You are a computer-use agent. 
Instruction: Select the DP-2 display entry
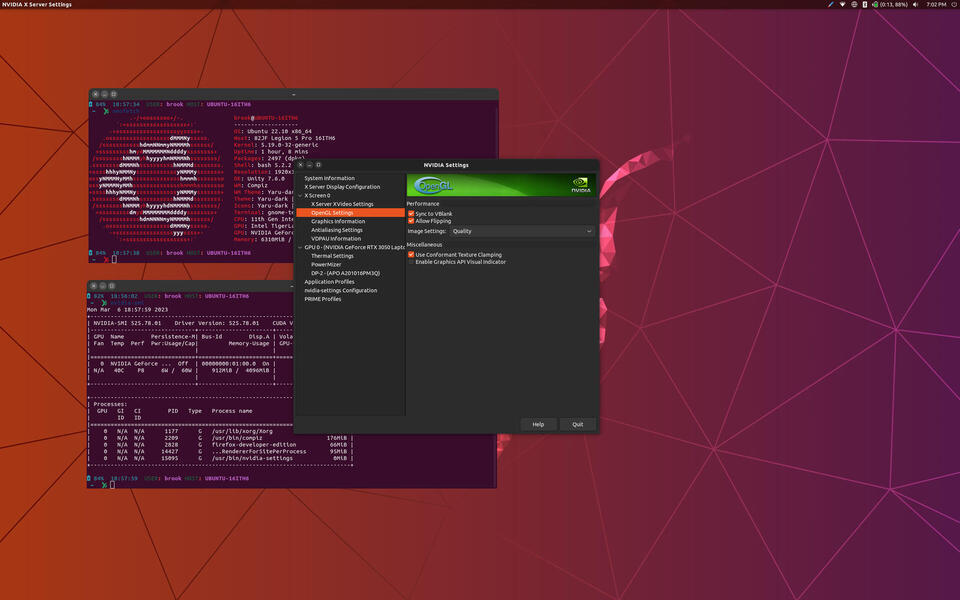click(345, 273)
